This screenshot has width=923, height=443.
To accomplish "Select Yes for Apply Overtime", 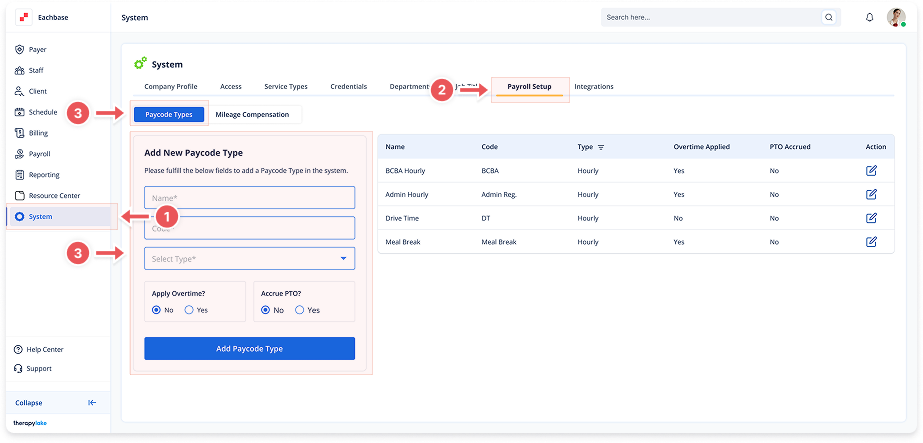I will coord(189,310).
